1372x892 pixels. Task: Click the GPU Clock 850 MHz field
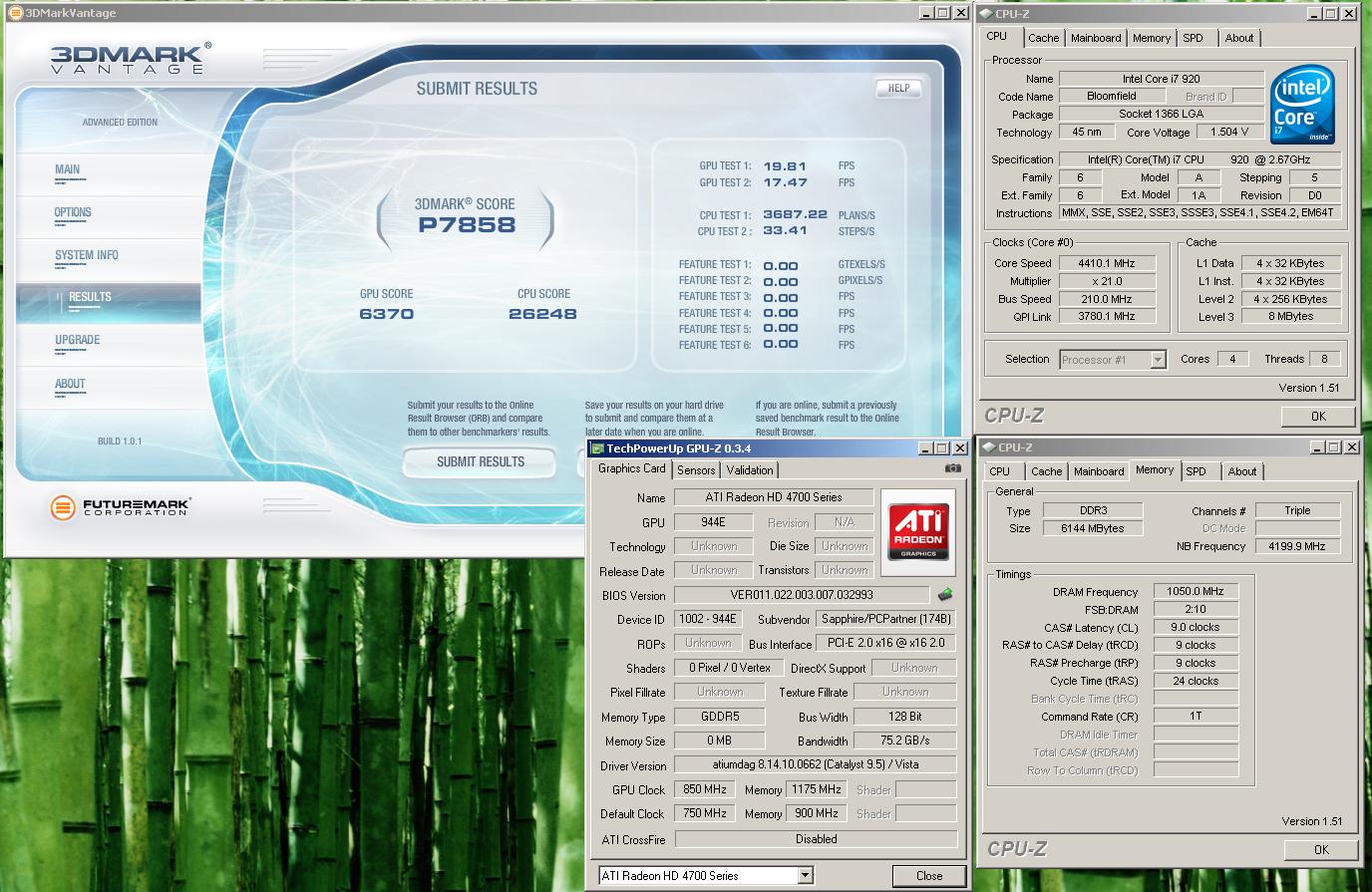(705, 789)
